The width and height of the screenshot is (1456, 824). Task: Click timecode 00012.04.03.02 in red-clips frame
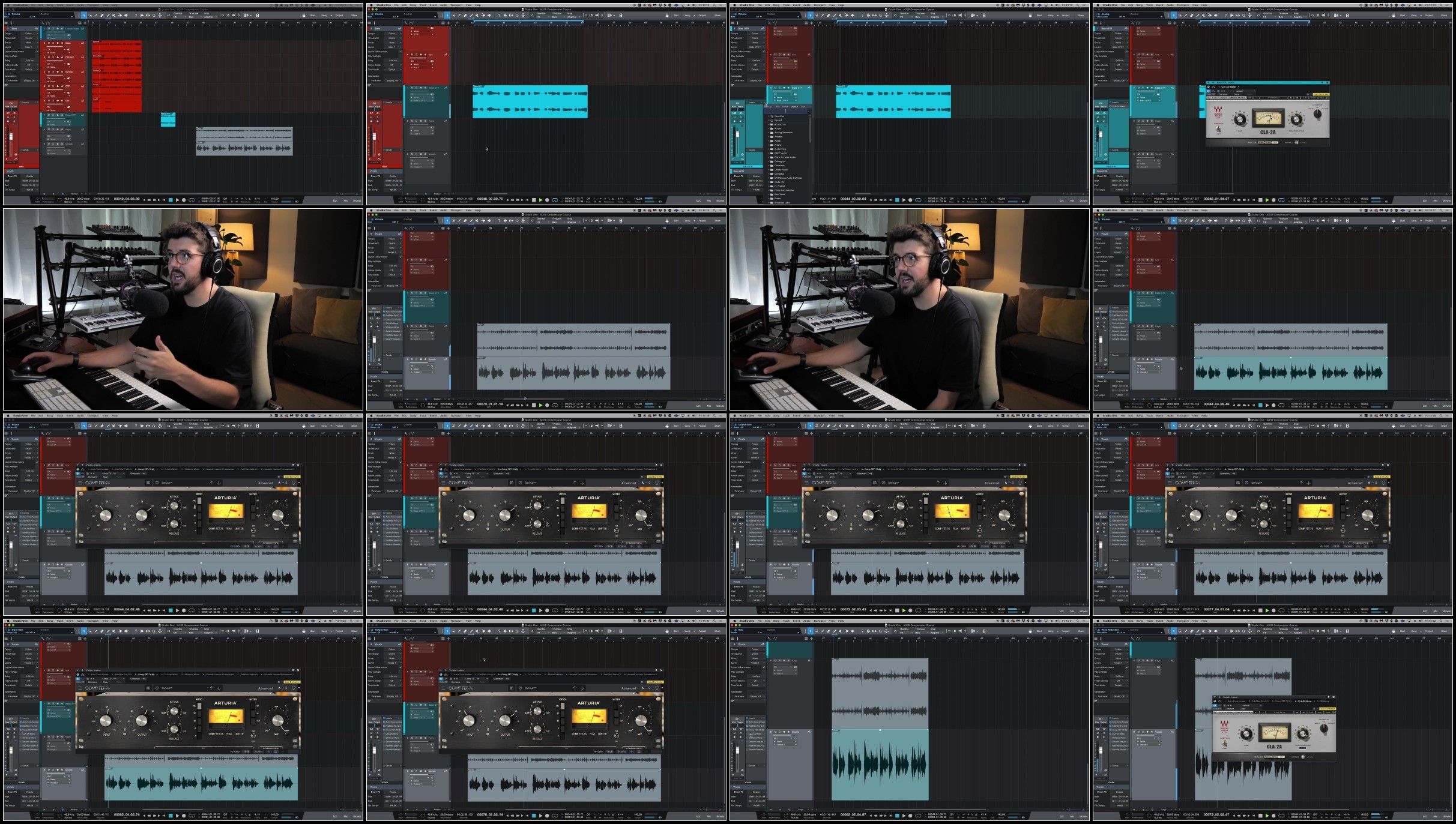[127, 199]
